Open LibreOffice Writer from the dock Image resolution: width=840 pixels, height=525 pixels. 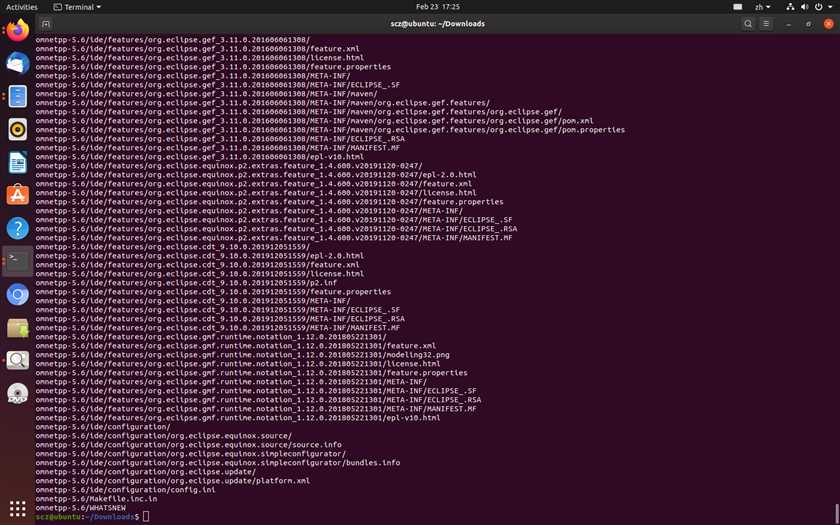[18, 162]
